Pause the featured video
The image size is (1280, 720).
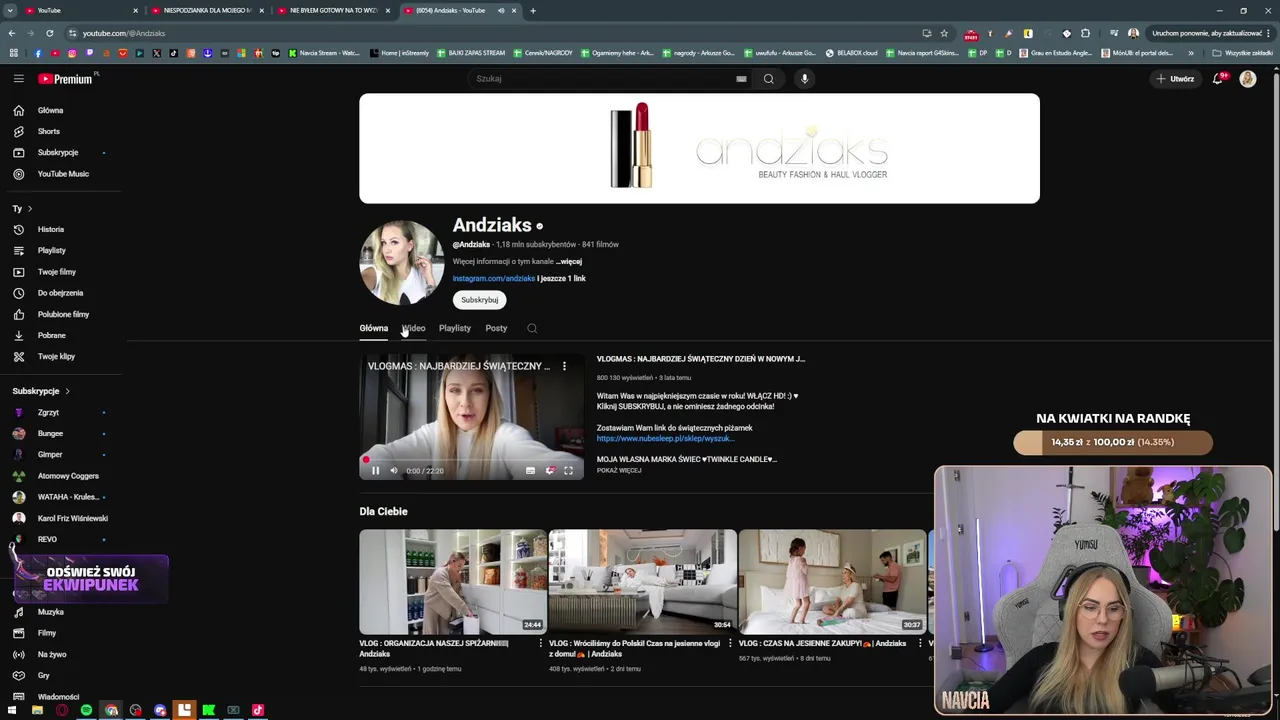click(x=376, y=470)
